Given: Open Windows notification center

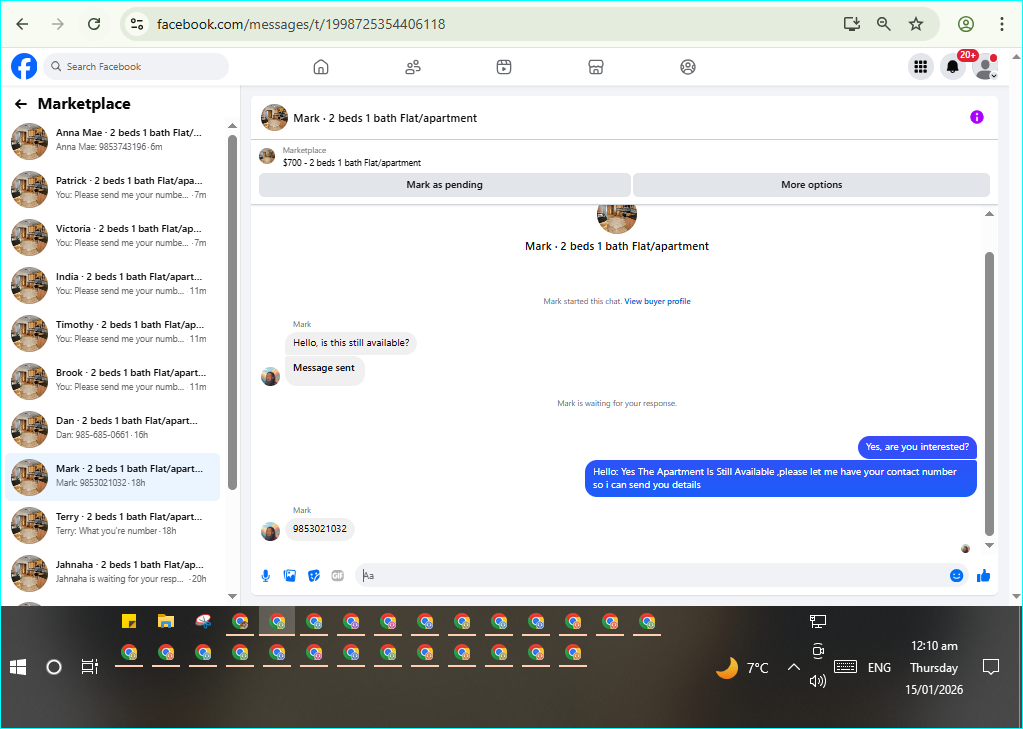Looking at the screenshot, I should (991, 667).
